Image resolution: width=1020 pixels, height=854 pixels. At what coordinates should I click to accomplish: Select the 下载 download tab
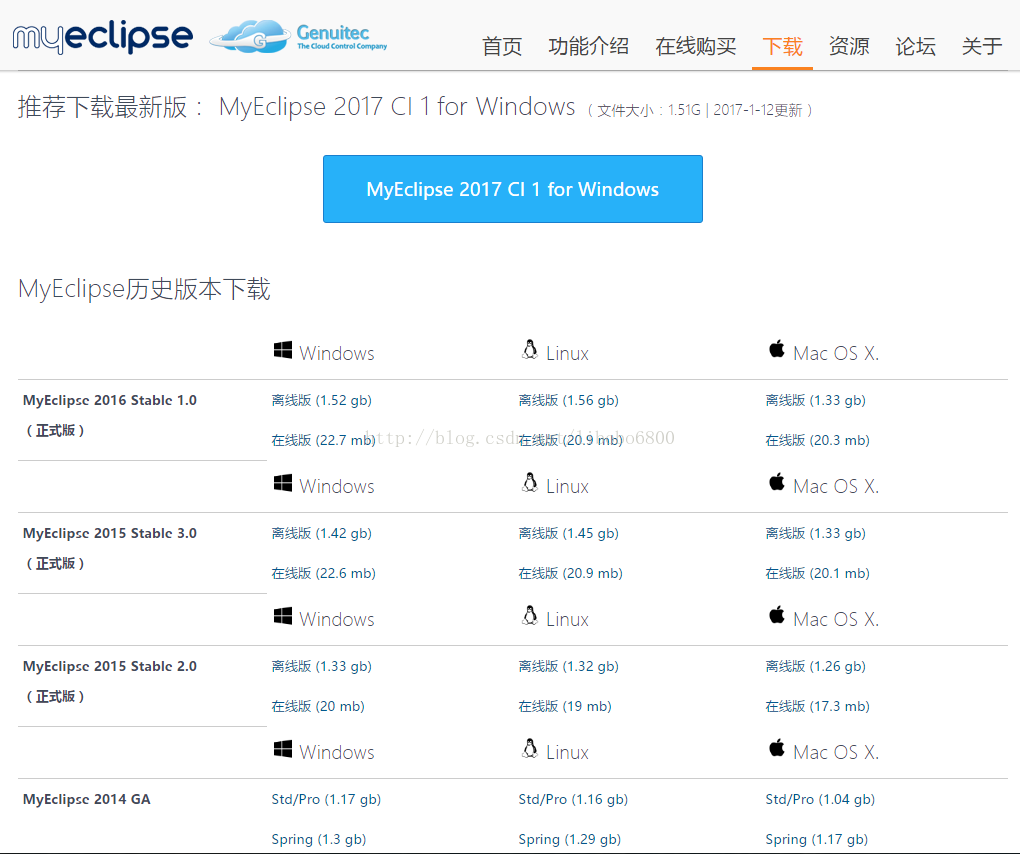(x=782, y=46)
